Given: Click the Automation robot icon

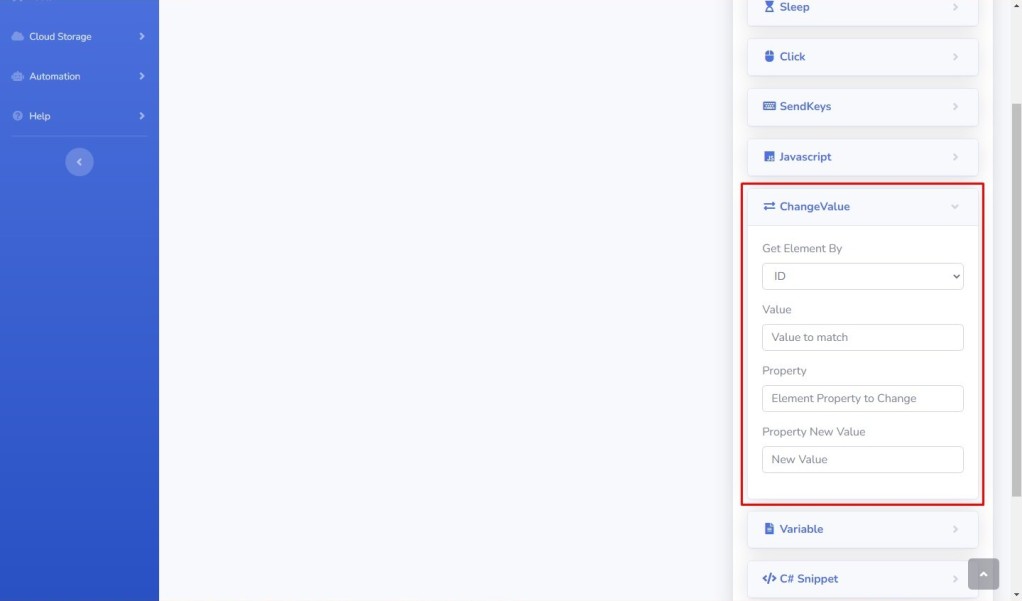Looking at the screenshot, I should (18, 76).
